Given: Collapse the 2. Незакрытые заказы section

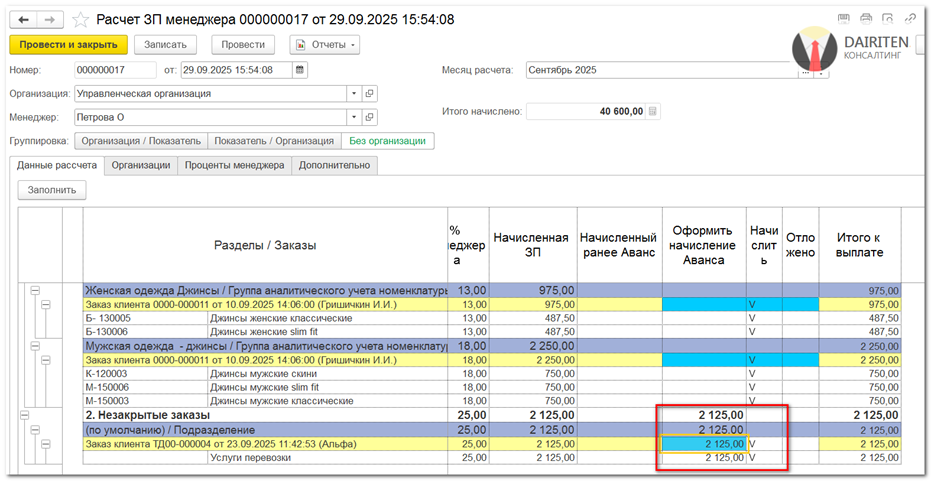Looking at the screenshot, I should 24,415.
